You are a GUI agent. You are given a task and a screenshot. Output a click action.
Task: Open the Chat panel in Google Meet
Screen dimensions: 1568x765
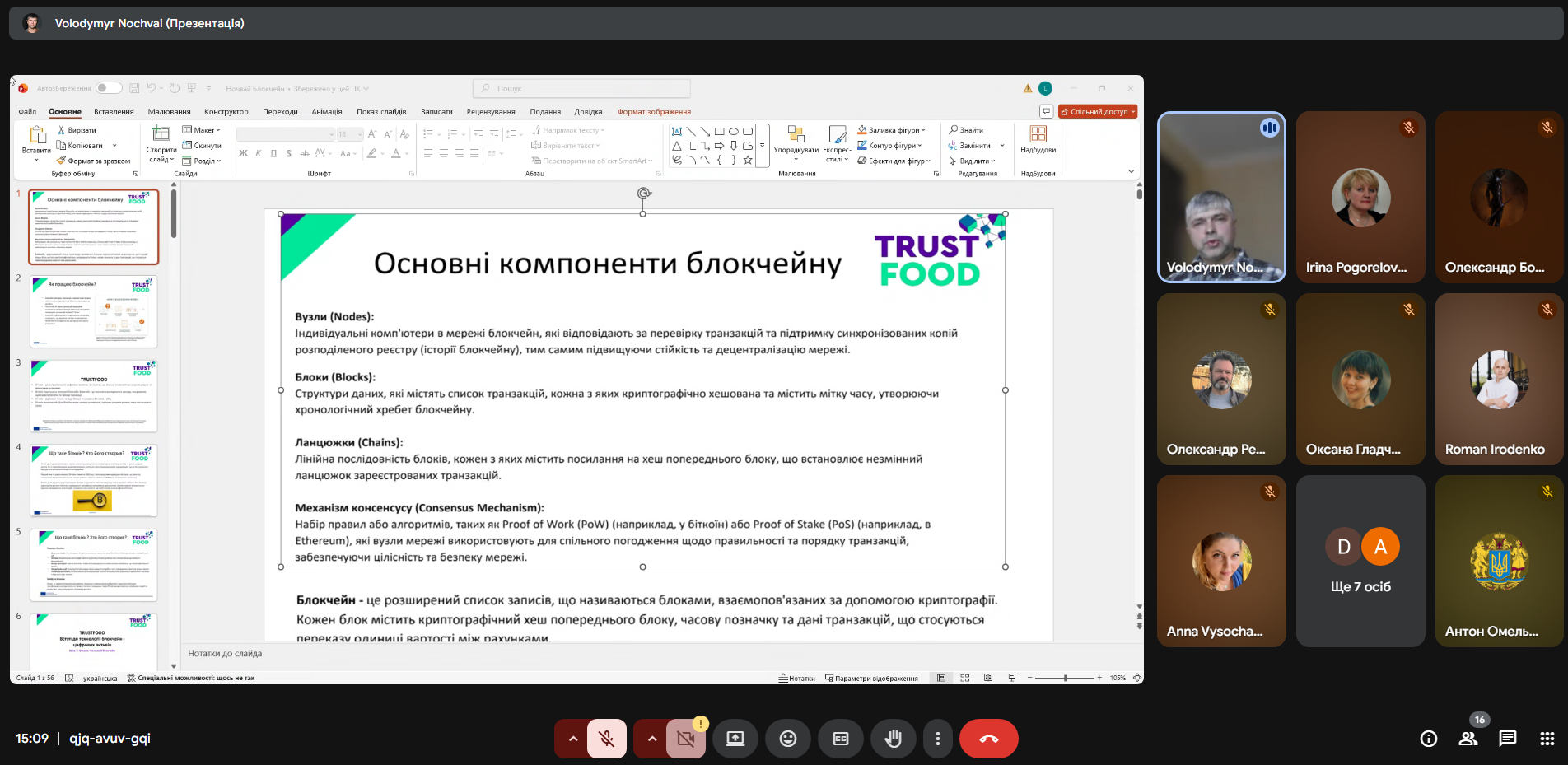pyautogui.click(x=1509, y=739)
